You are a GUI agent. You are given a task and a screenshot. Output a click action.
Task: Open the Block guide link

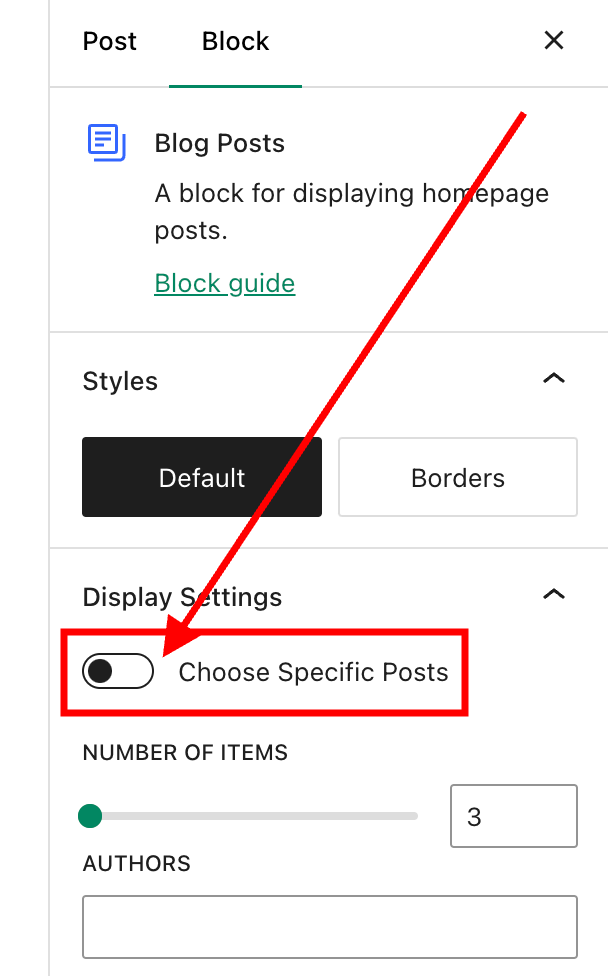(225, 283)
